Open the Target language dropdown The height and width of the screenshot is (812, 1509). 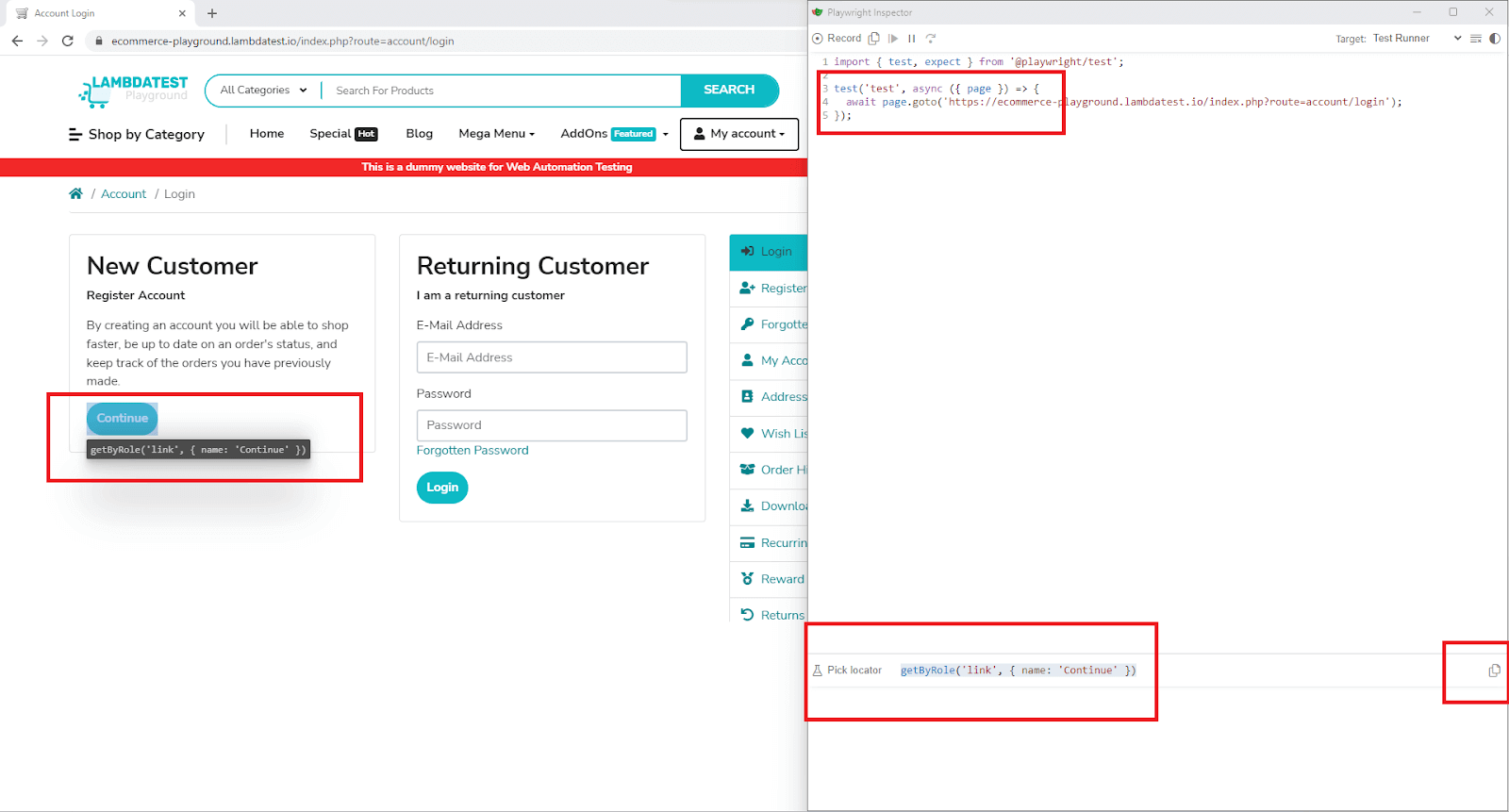tap(1418, 39)
